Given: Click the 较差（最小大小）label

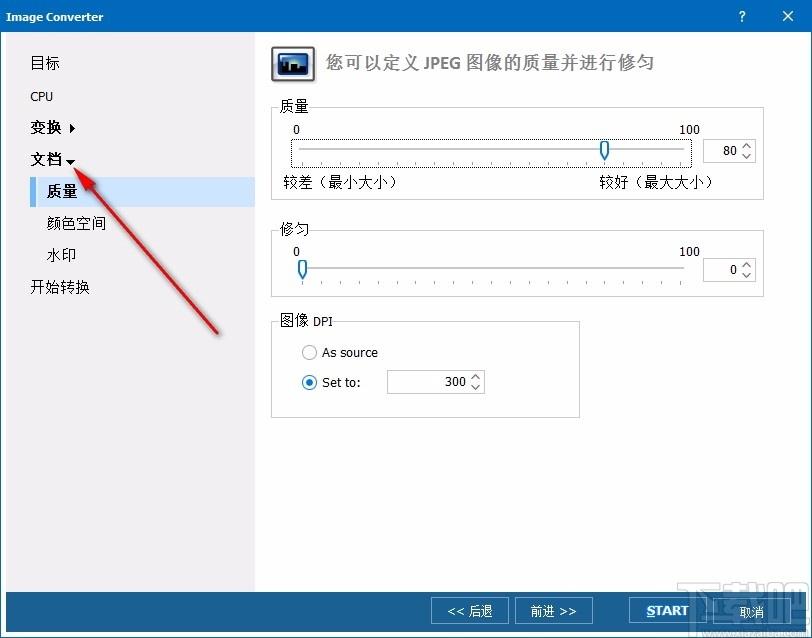Looking at the screenshot, I should click(340, 182).
